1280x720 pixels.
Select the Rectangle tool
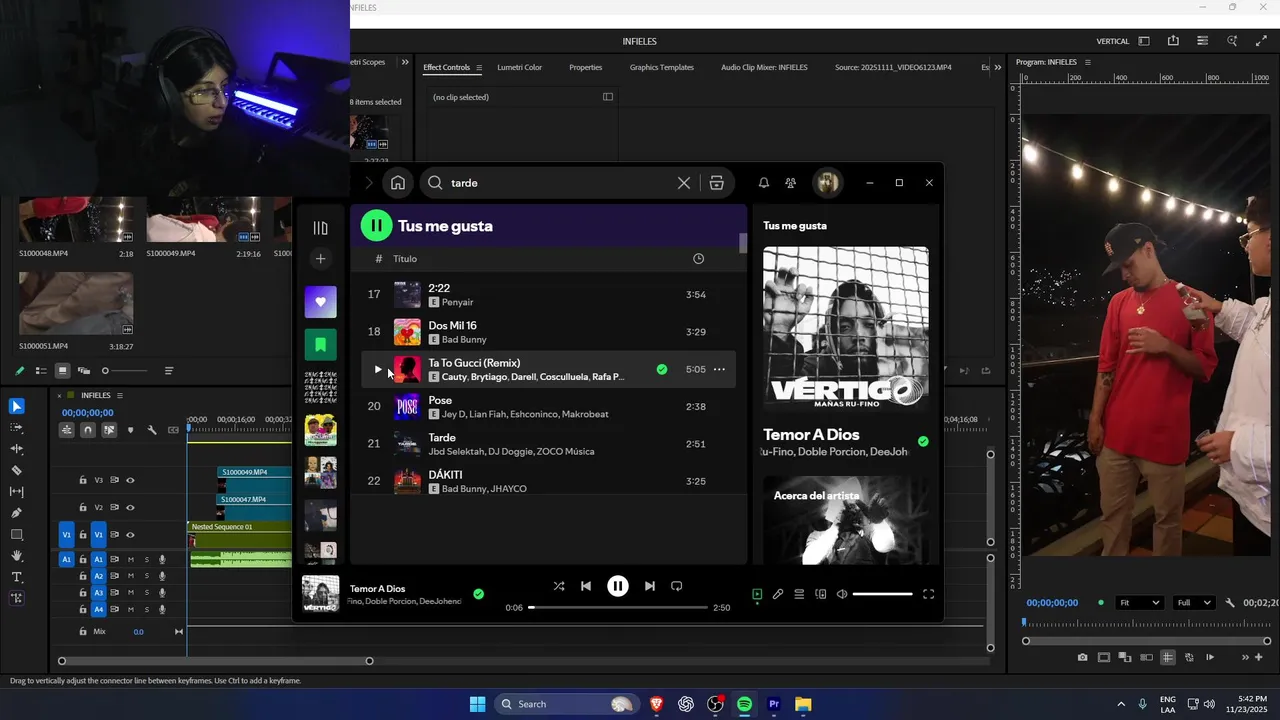pyautogui.click(x=16, y=534)
